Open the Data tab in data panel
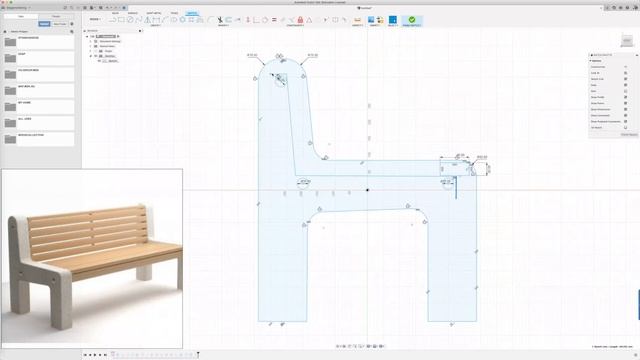The image size is (640, 360). (x=21, y=16)
